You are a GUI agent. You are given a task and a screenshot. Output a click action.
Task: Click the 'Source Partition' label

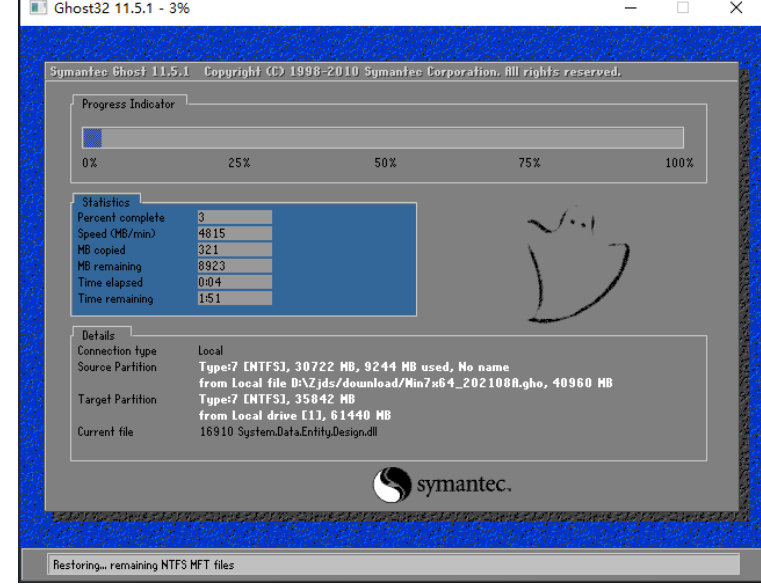[x=117, y=367]
